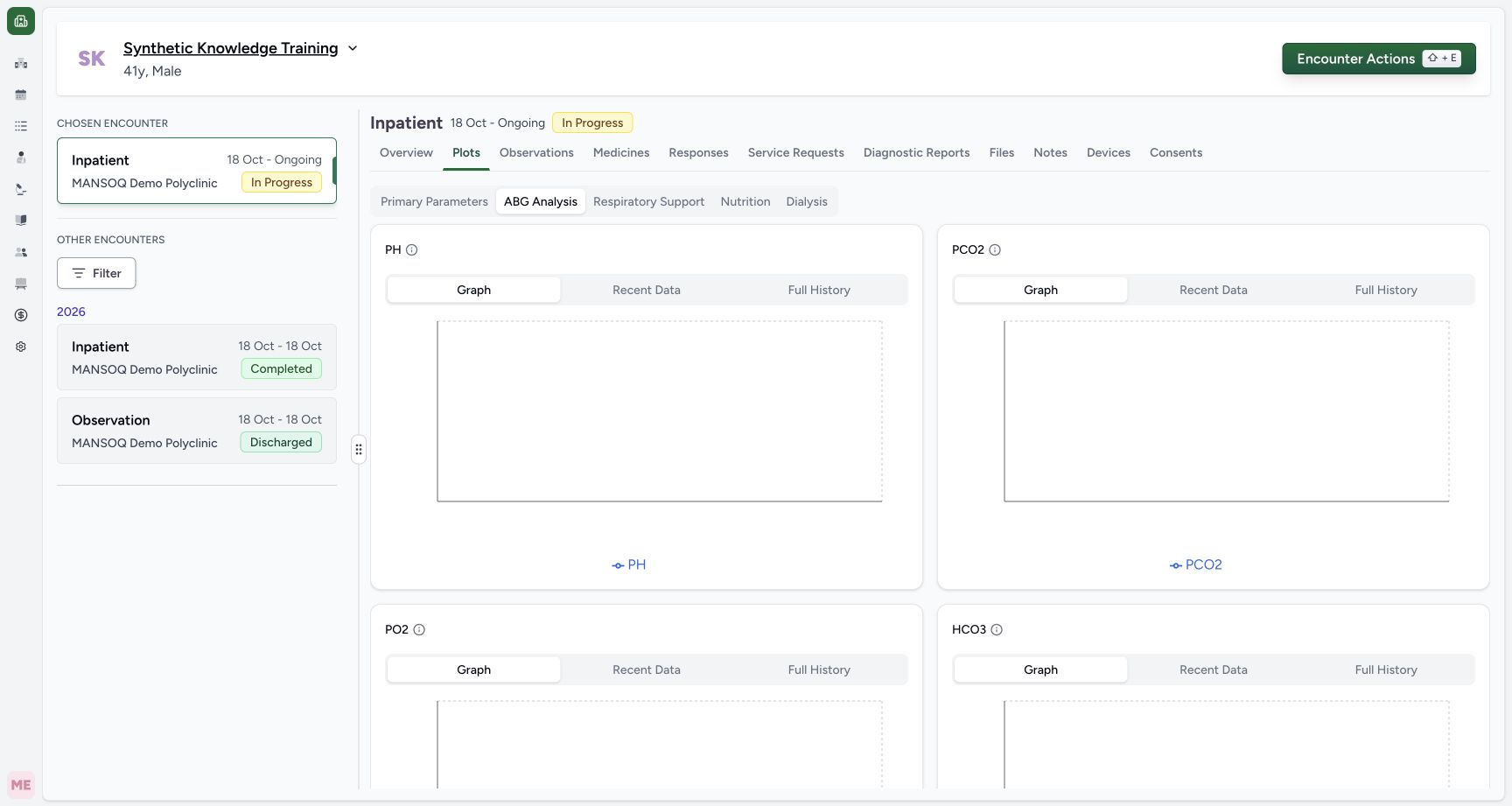Expand the patient name dropdown chevron

coord(353,48)
